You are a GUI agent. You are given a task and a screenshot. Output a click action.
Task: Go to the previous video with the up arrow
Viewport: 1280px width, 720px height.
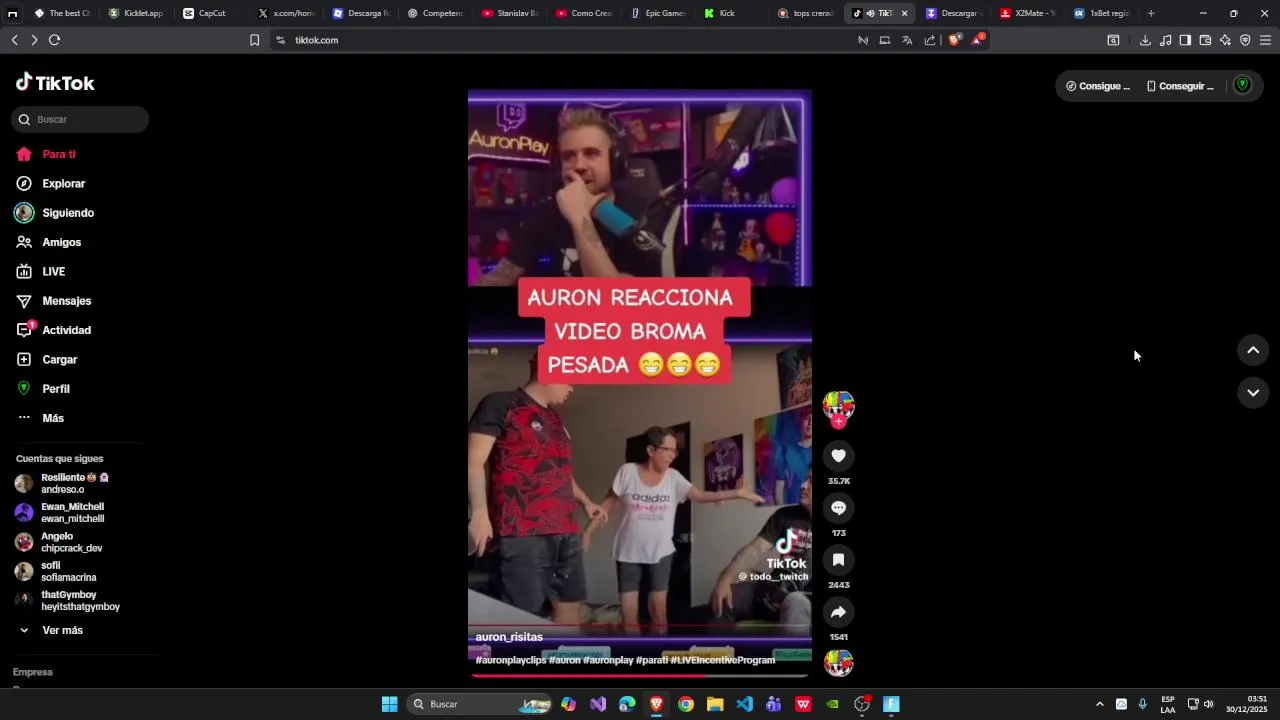tap(1253, 350)
